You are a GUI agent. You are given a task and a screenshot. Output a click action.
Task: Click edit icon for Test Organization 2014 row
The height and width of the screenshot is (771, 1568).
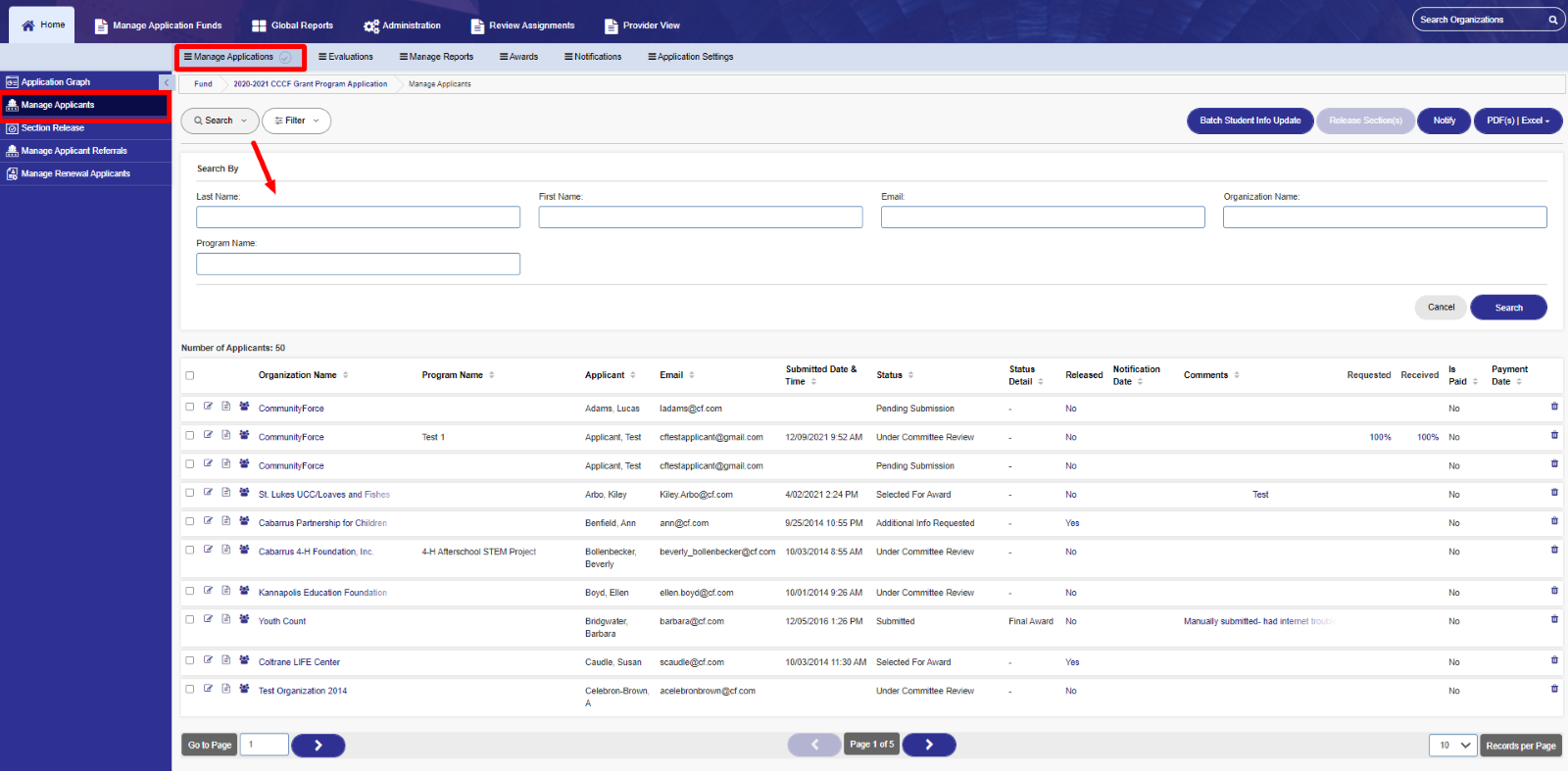[208, 689]
